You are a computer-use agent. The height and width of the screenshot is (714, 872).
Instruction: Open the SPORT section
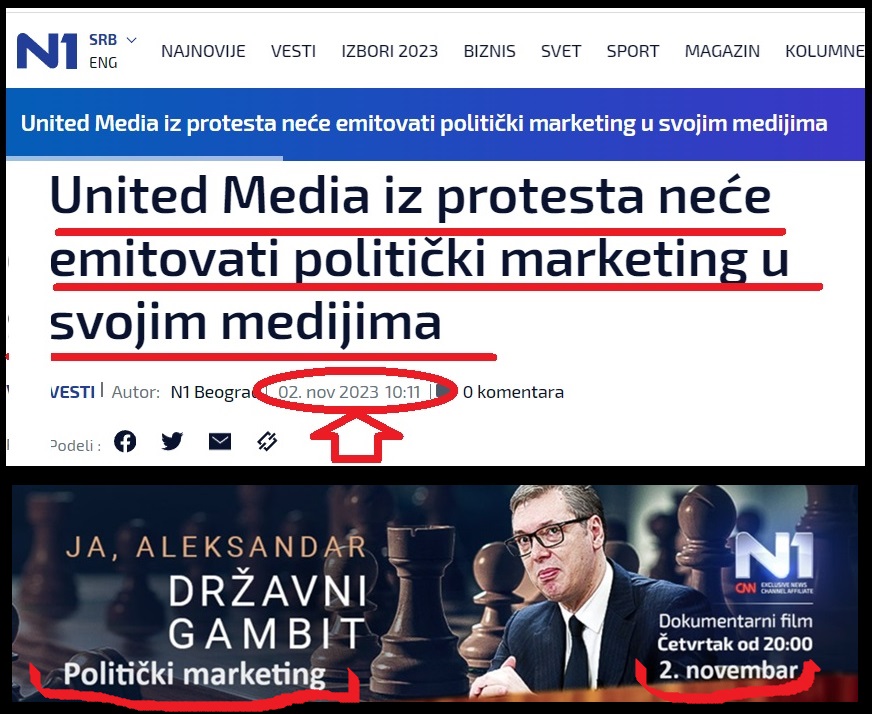[x=632, y=51]
